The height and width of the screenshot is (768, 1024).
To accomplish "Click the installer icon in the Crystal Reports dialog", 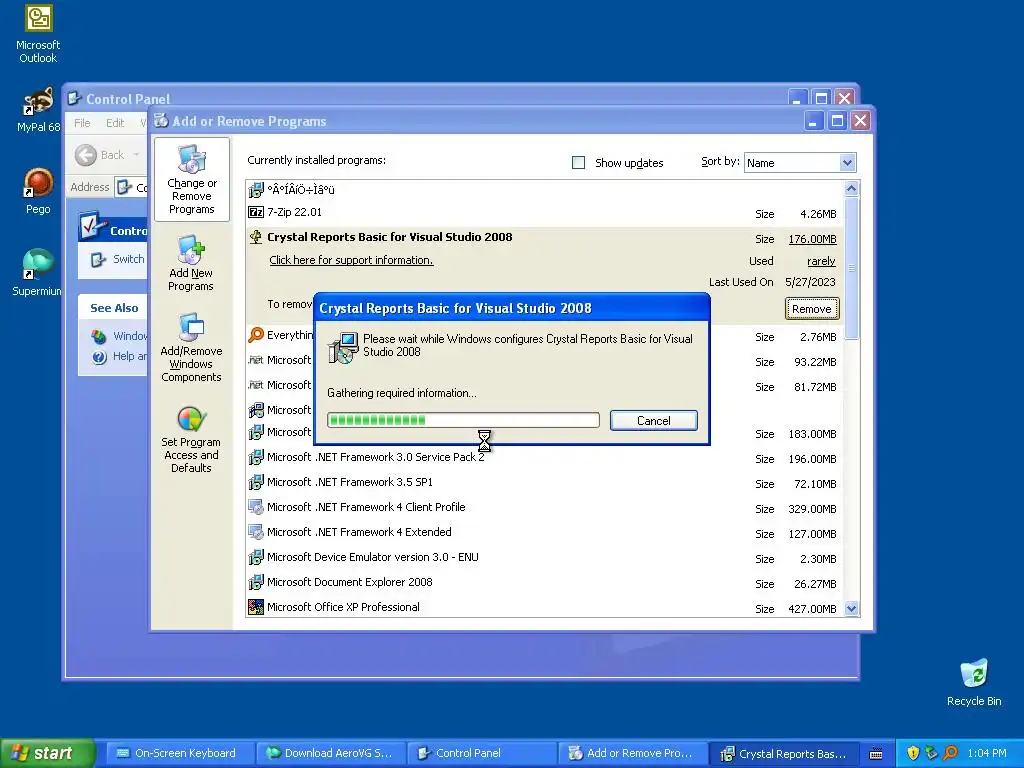I will coord(343,347).
